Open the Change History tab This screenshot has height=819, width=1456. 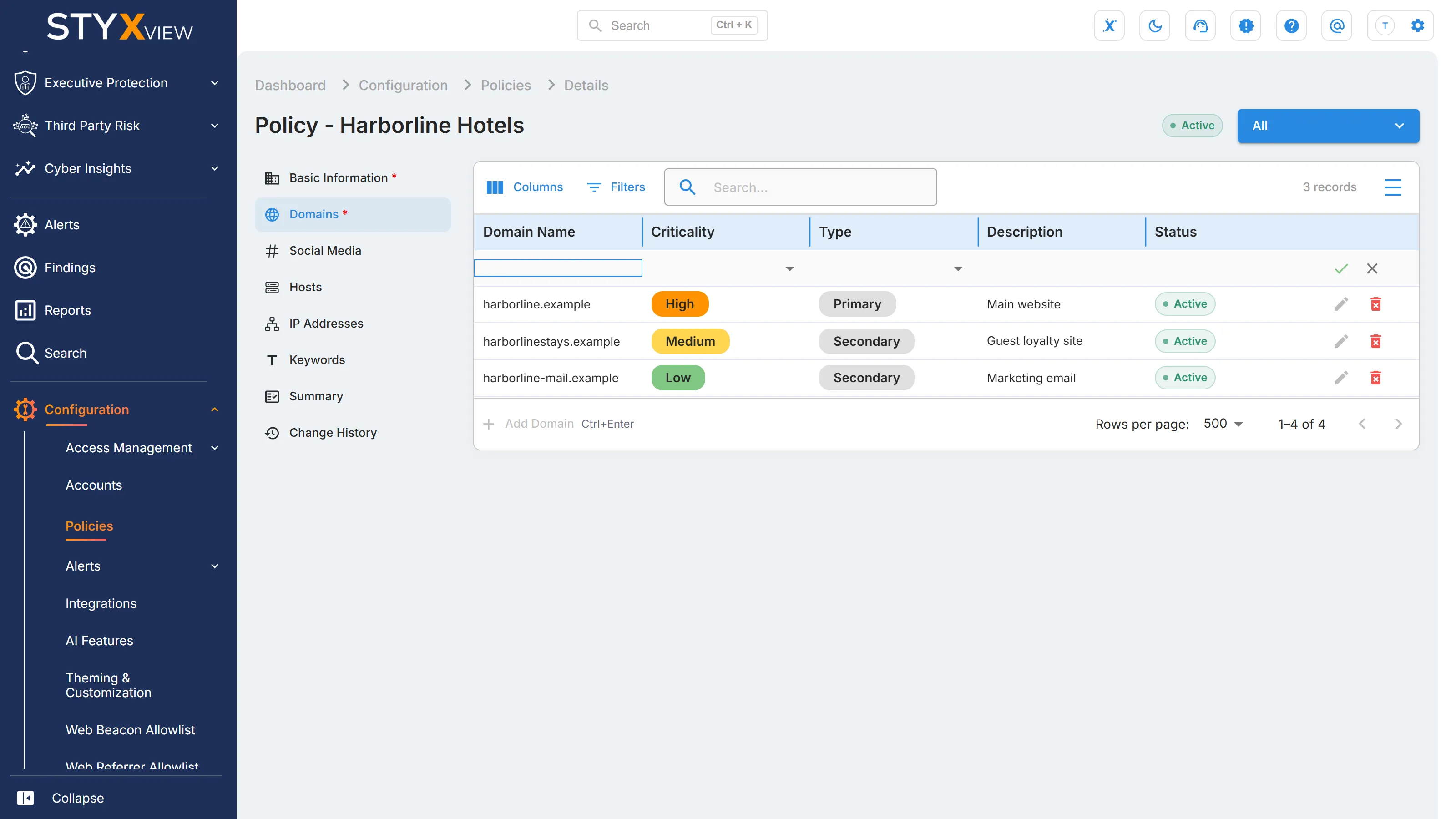[353, 433]
